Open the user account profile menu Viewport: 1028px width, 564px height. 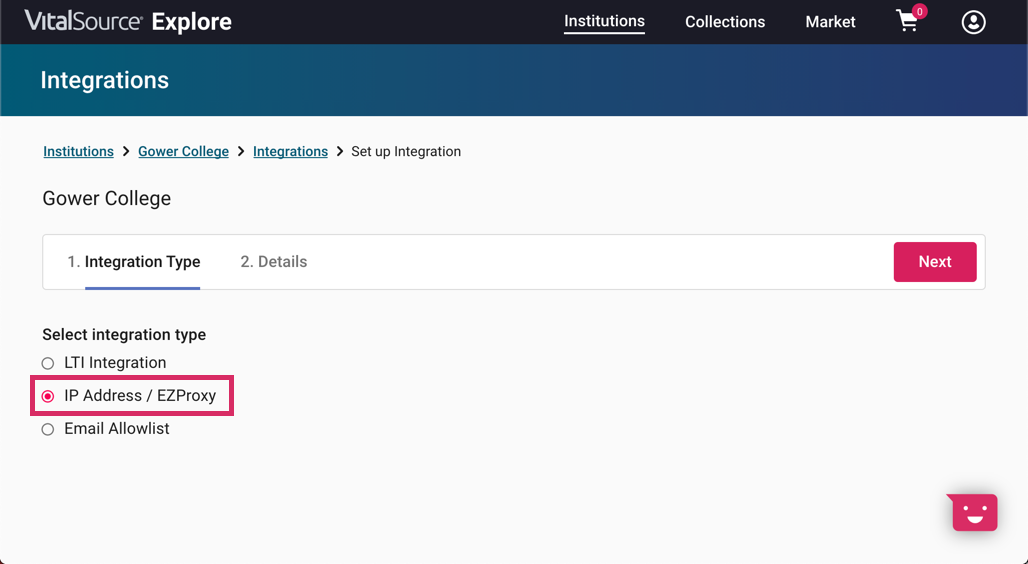(973, 22)
